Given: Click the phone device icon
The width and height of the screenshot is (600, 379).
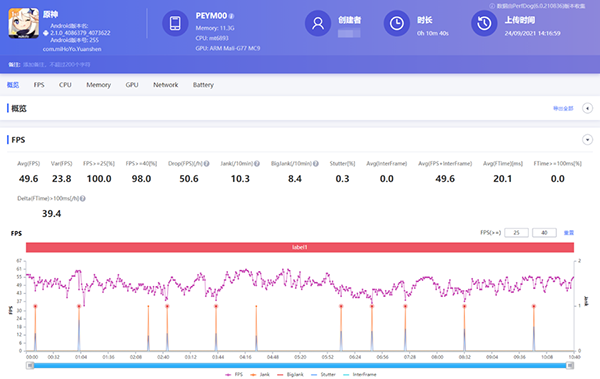Looking at the screenshot, I should coord(175,23).
